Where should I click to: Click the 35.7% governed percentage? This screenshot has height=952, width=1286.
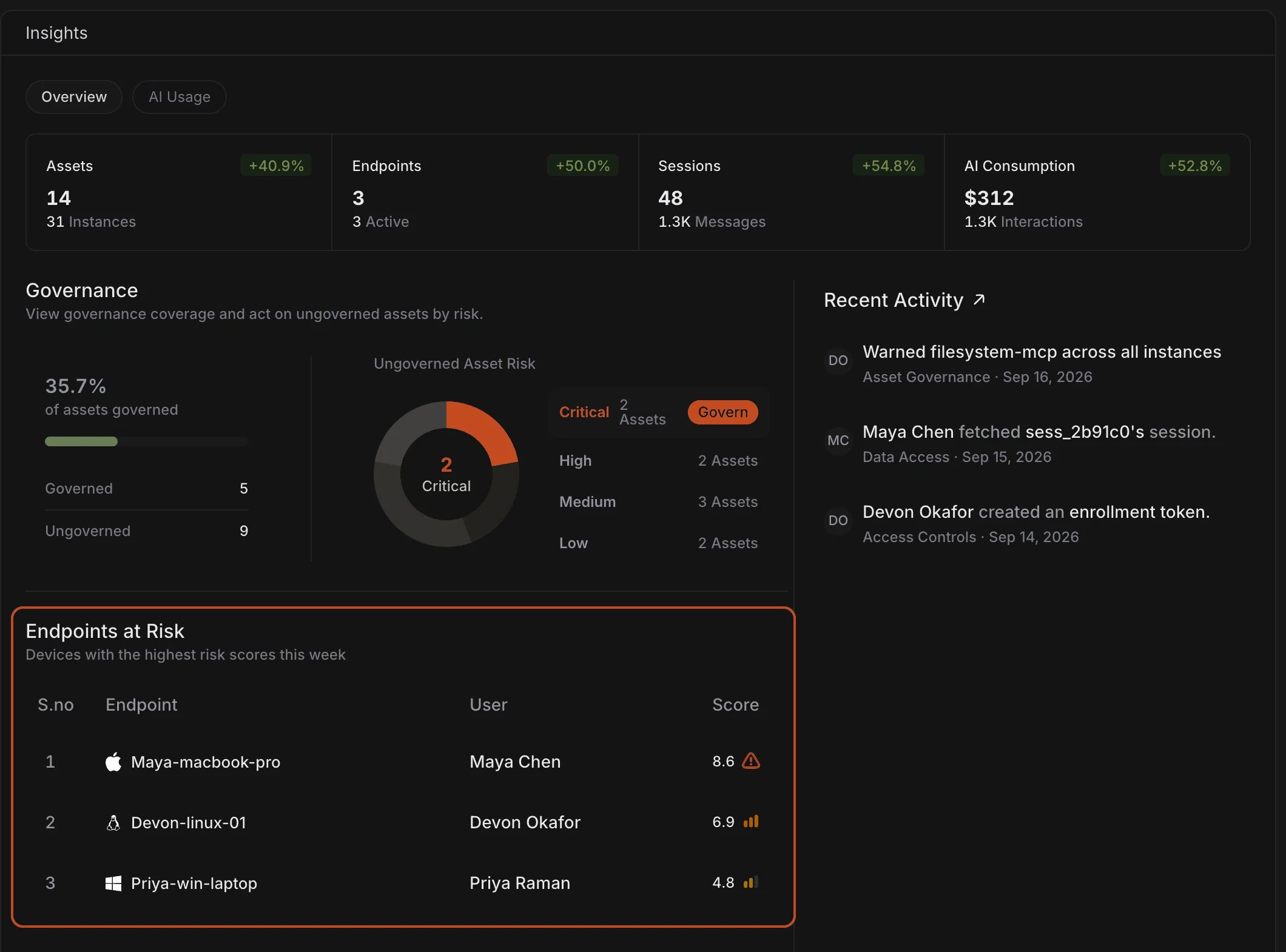(x=76, y=386)
